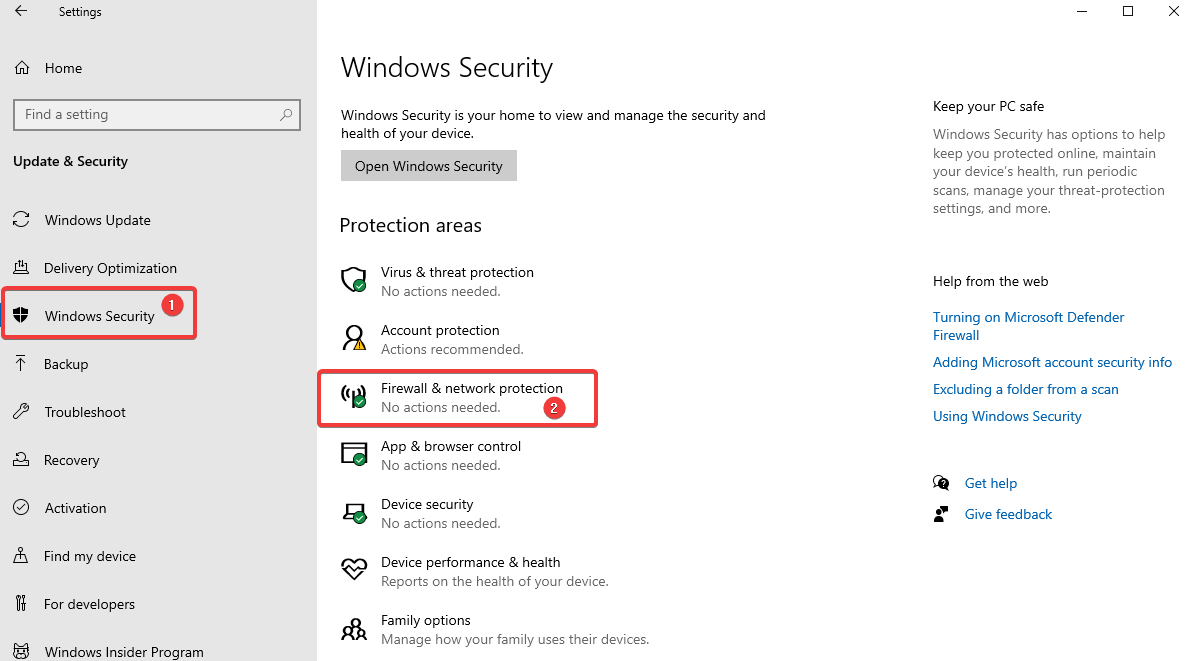Click the Device security laptop icon
This screenshot has width=1191, height=661.
click(x=354, y=513)
